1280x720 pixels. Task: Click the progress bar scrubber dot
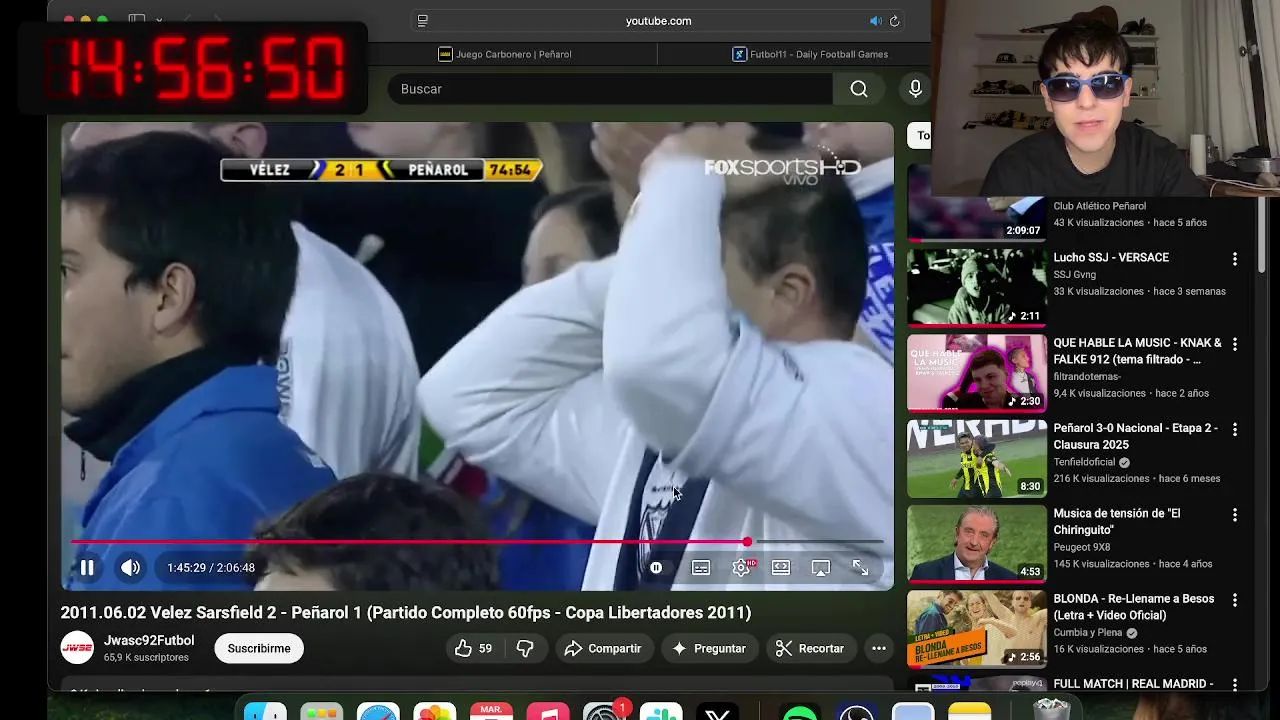746,542
